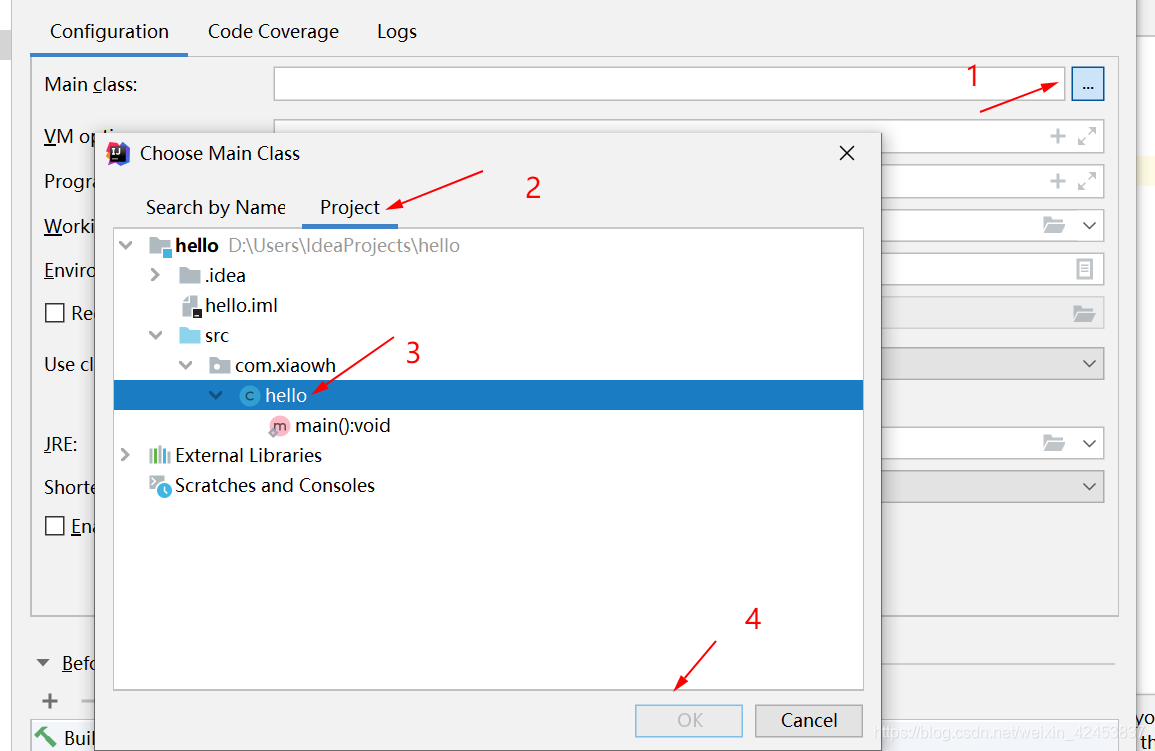Browse working directory folder icon
The width and height of the screenshot is (1155, 751).
coord(1054,225)
